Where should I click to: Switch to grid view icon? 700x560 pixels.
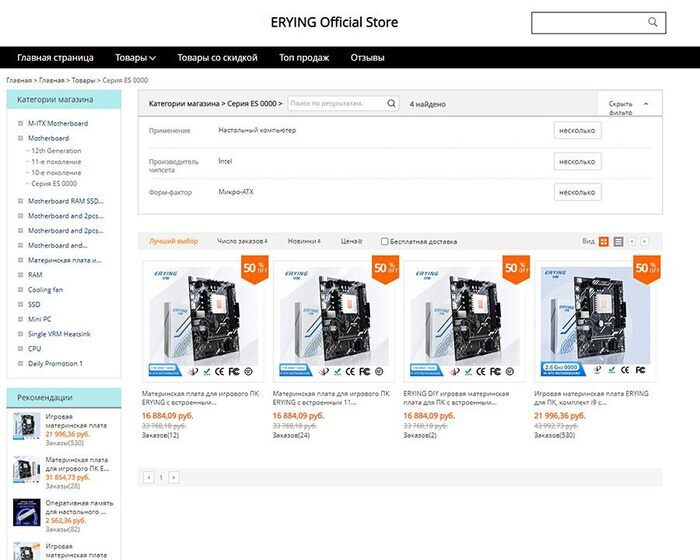(x=604, y=242)
